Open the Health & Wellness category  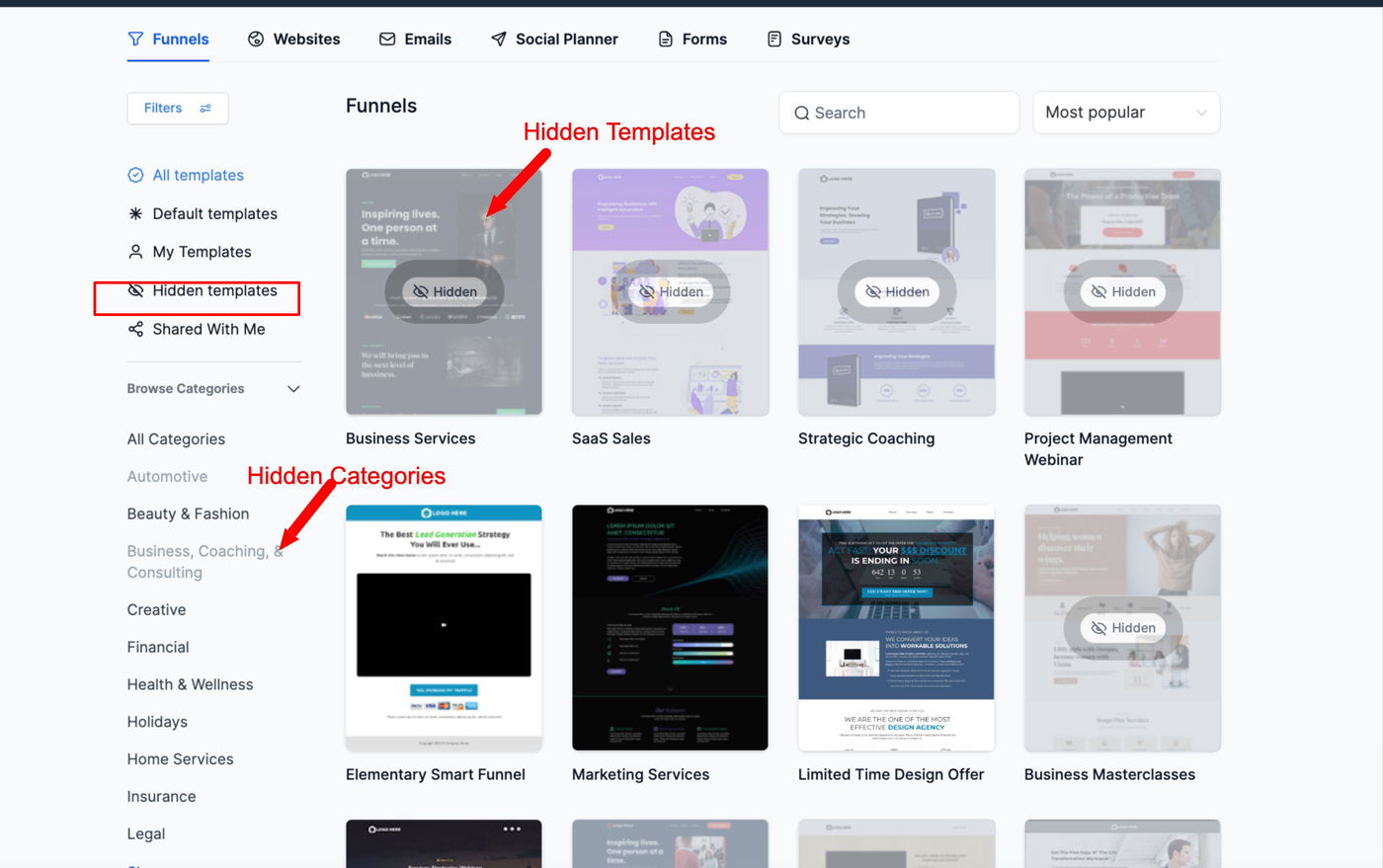point(190,684)
